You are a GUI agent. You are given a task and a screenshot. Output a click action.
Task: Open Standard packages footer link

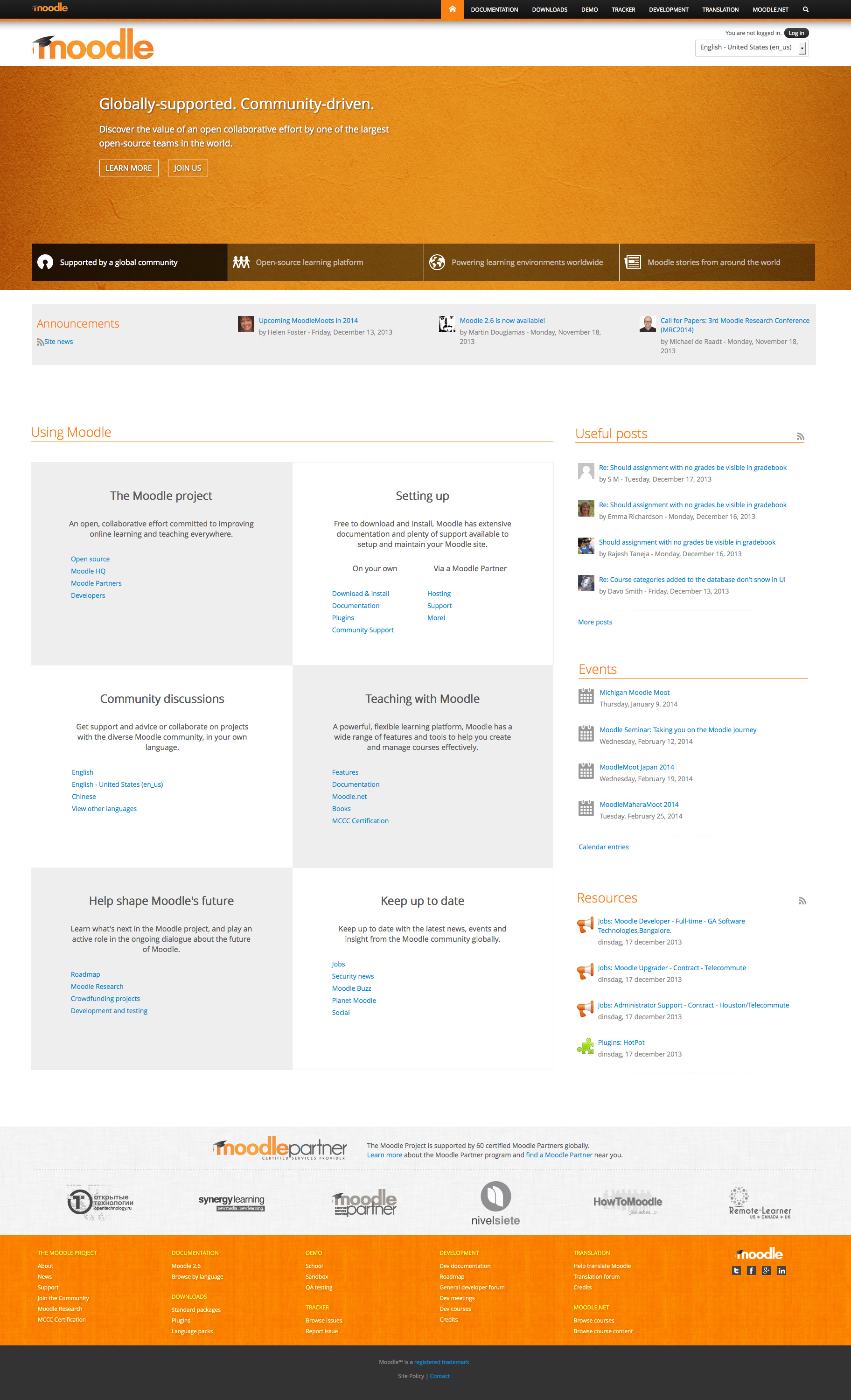tap(196, 1309)
